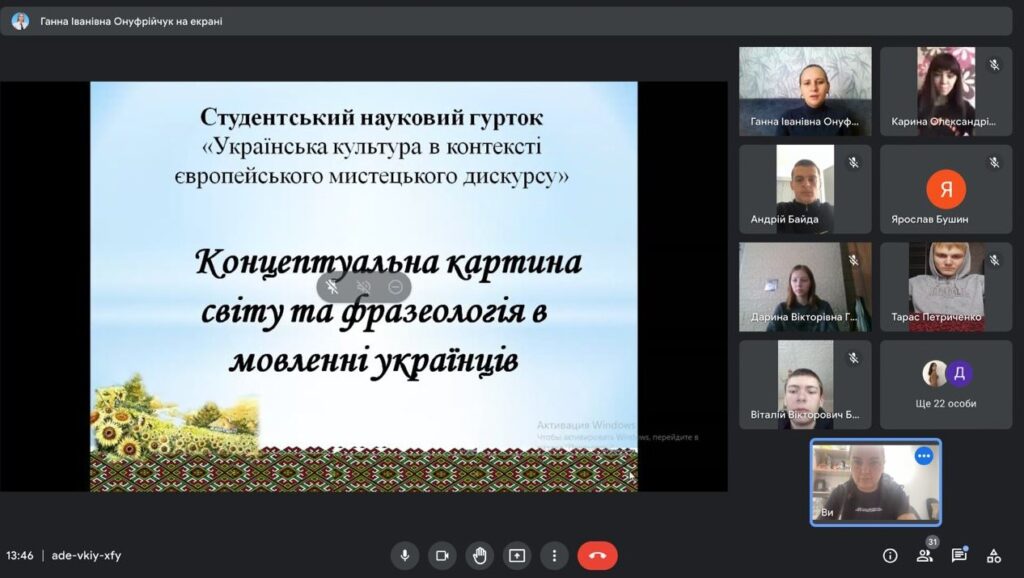This screenshot has height=578, width=1024.
Task: Click the meeting code ade-vkiy-xfy
Action: click(x=86, y=556)
